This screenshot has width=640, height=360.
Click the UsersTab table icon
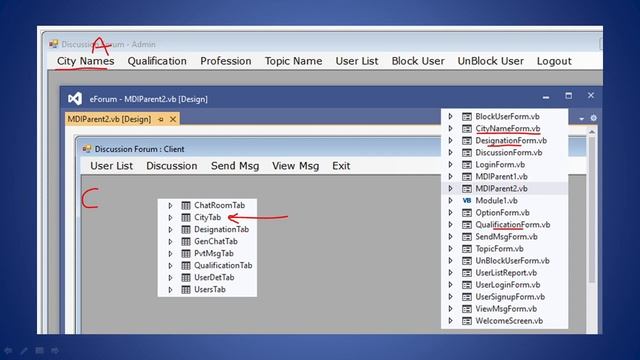coord(186,290)
